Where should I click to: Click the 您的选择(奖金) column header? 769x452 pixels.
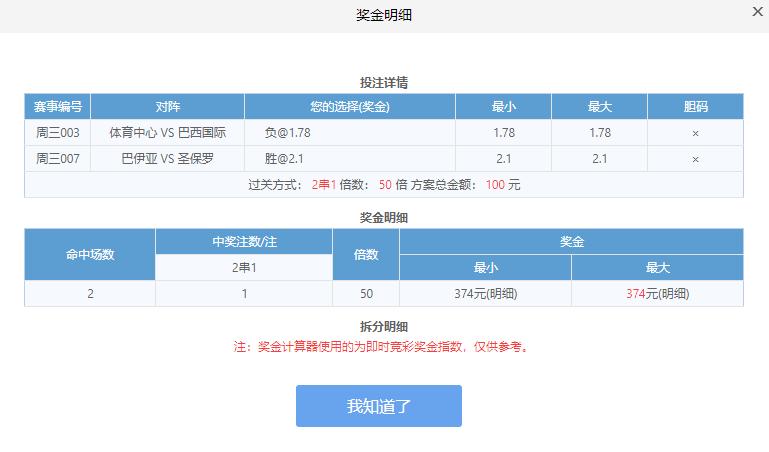coord(350,106)
